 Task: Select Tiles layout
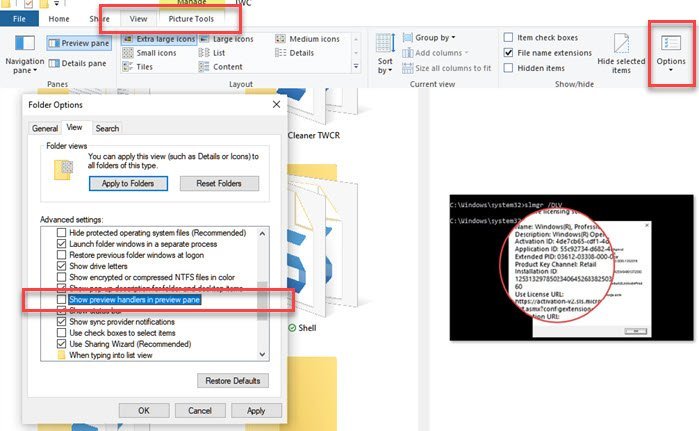point(138,67)
